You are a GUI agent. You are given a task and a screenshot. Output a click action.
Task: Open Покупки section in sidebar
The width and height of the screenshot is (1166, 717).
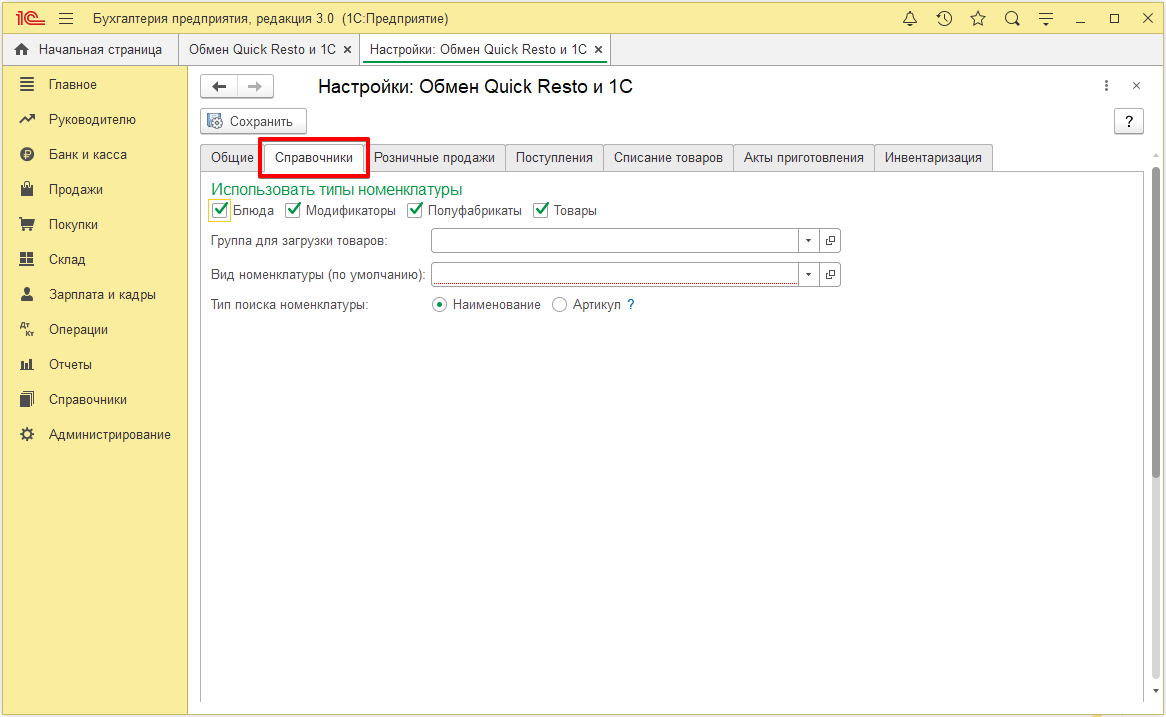click(94, 225)
